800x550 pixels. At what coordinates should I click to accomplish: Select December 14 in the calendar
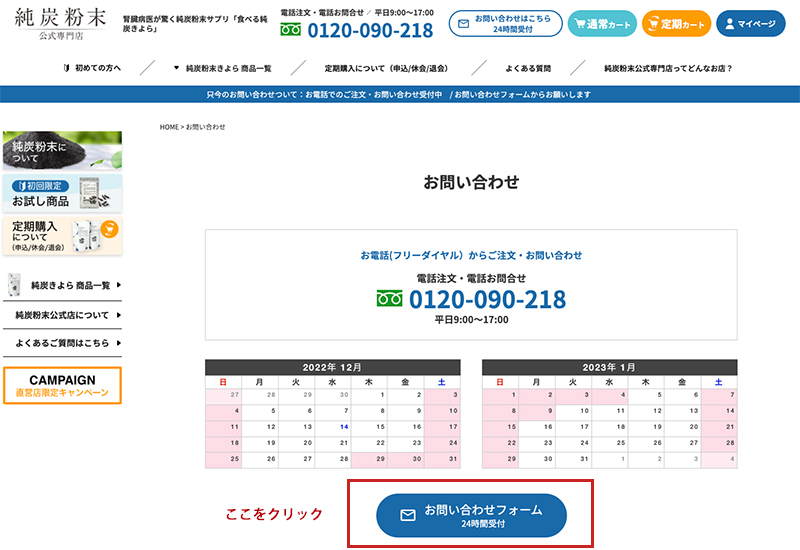coord(344,426)
